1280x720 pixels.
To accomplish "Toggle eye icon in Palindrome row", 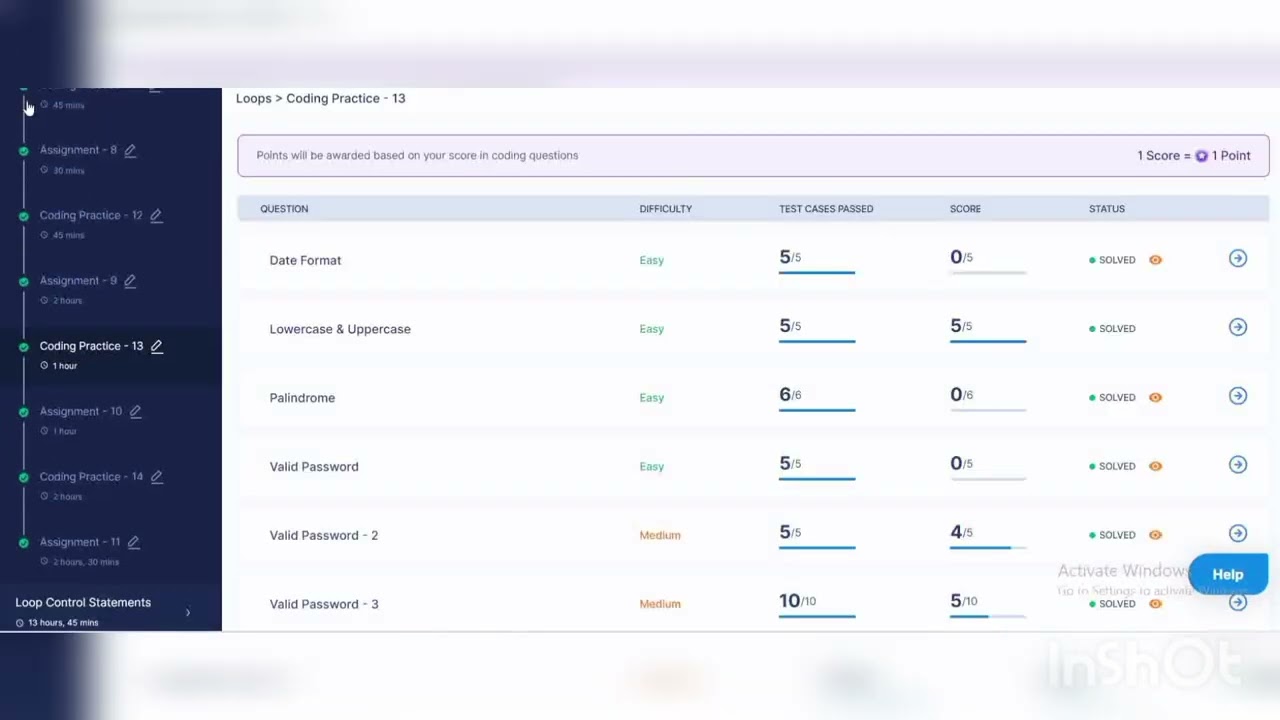I will click(x=1155, y=397).
